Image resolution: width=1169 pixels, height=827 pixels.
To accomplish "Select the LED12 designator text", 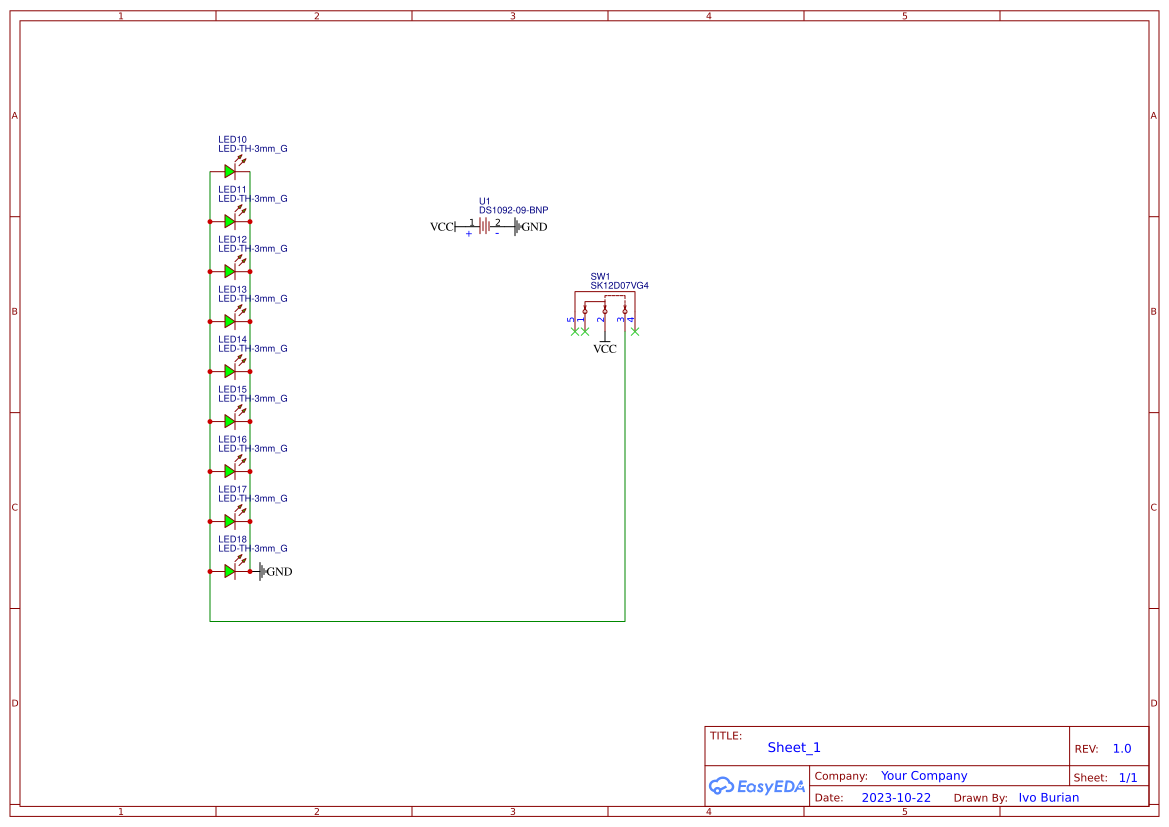I will tap(232, 238).
